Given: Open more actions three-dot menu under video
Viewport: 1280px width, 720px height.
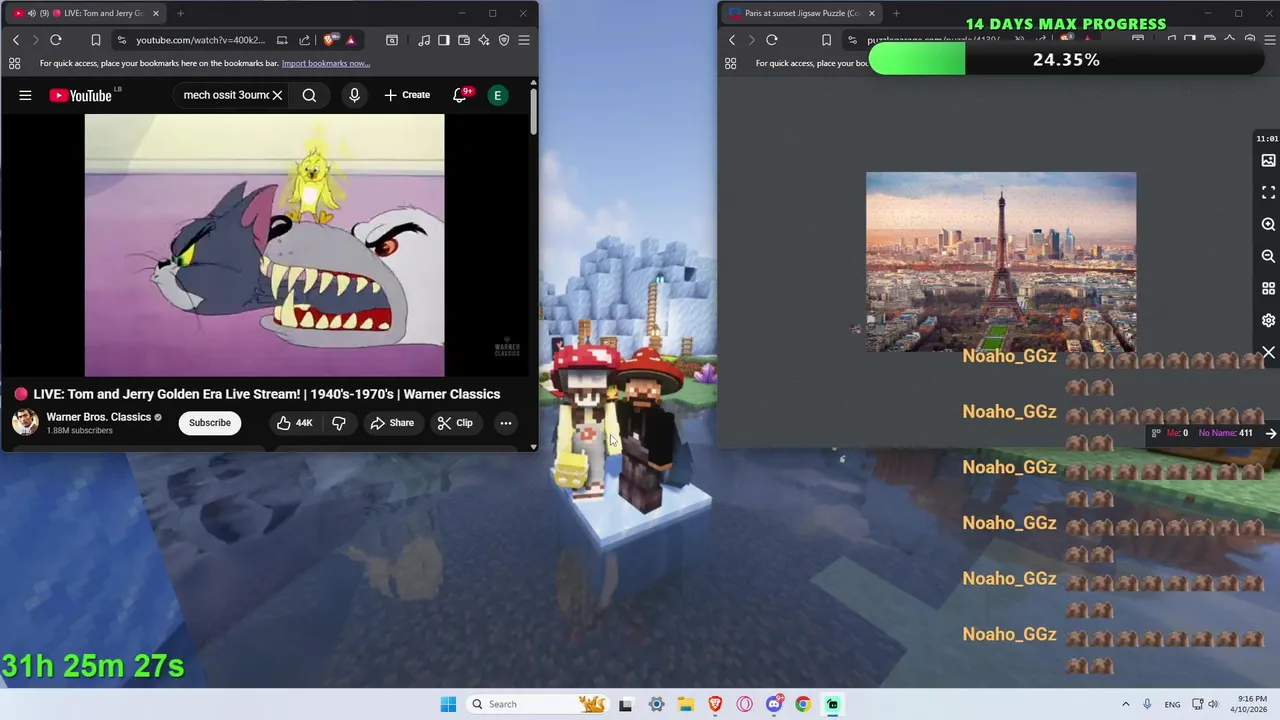Looking at the screenshot, I should click(506, 422).
